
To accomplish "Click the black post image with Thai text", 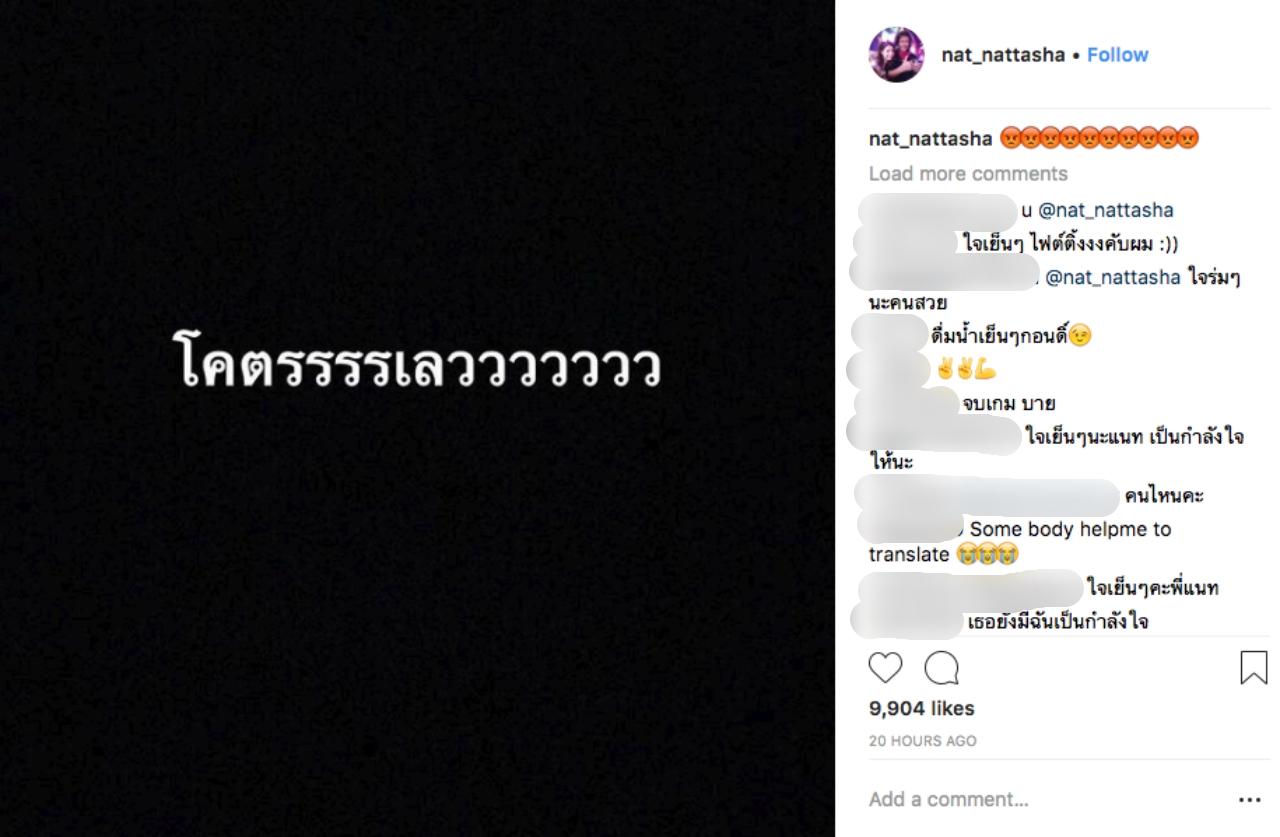I will point(417,418).
